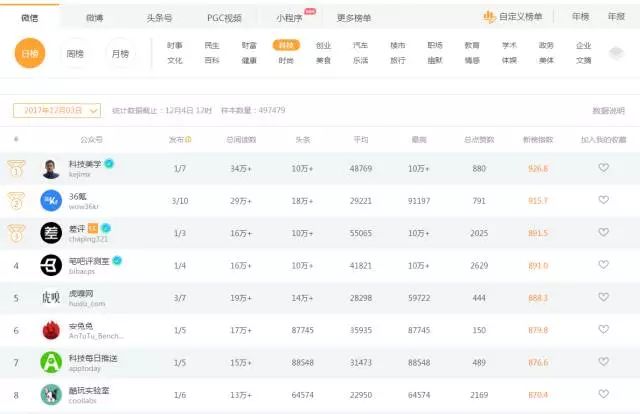
Task: Favorite 科技美学 with its heart icon
Action: point(604,167)
